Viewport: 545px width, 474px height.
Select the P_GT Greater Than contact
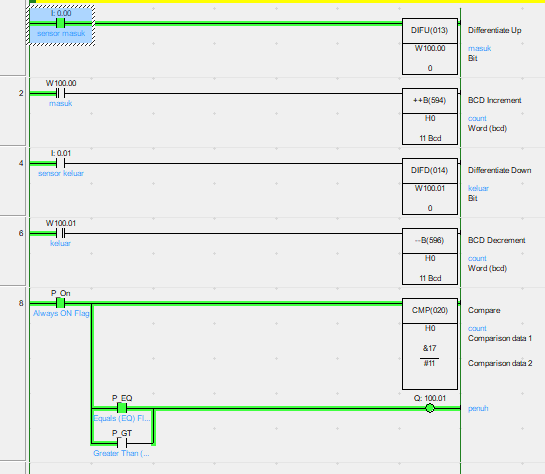click(x=122, y=443)
